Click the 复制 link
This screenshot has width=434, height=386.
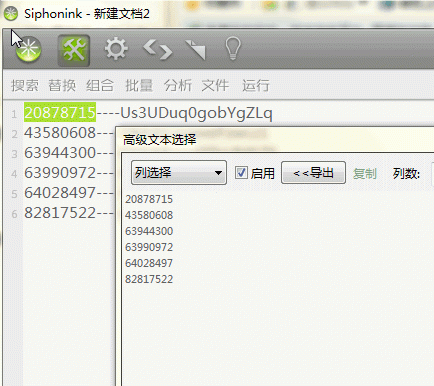(x=365, y=173)
